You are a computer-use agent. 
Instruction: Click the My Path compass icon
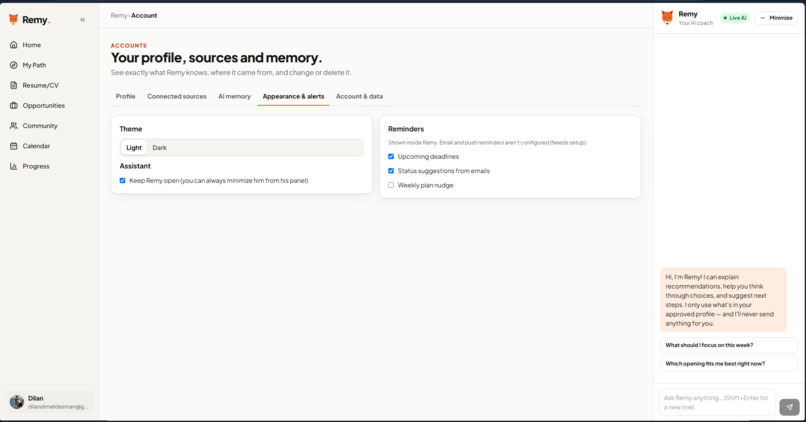14,65
